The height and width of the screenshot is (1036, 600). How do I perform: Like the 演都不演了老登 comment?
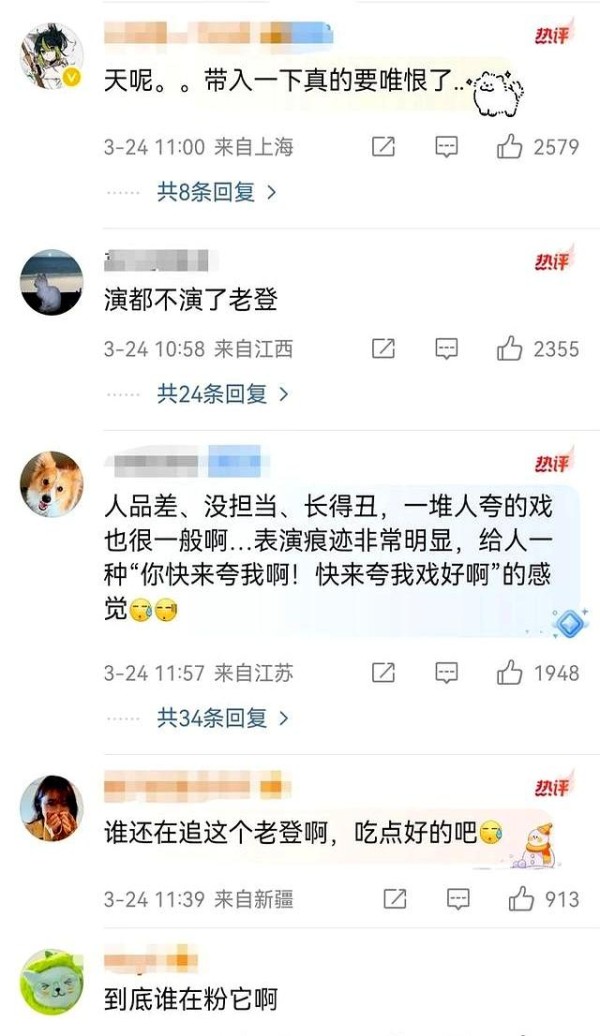(509, 348)
